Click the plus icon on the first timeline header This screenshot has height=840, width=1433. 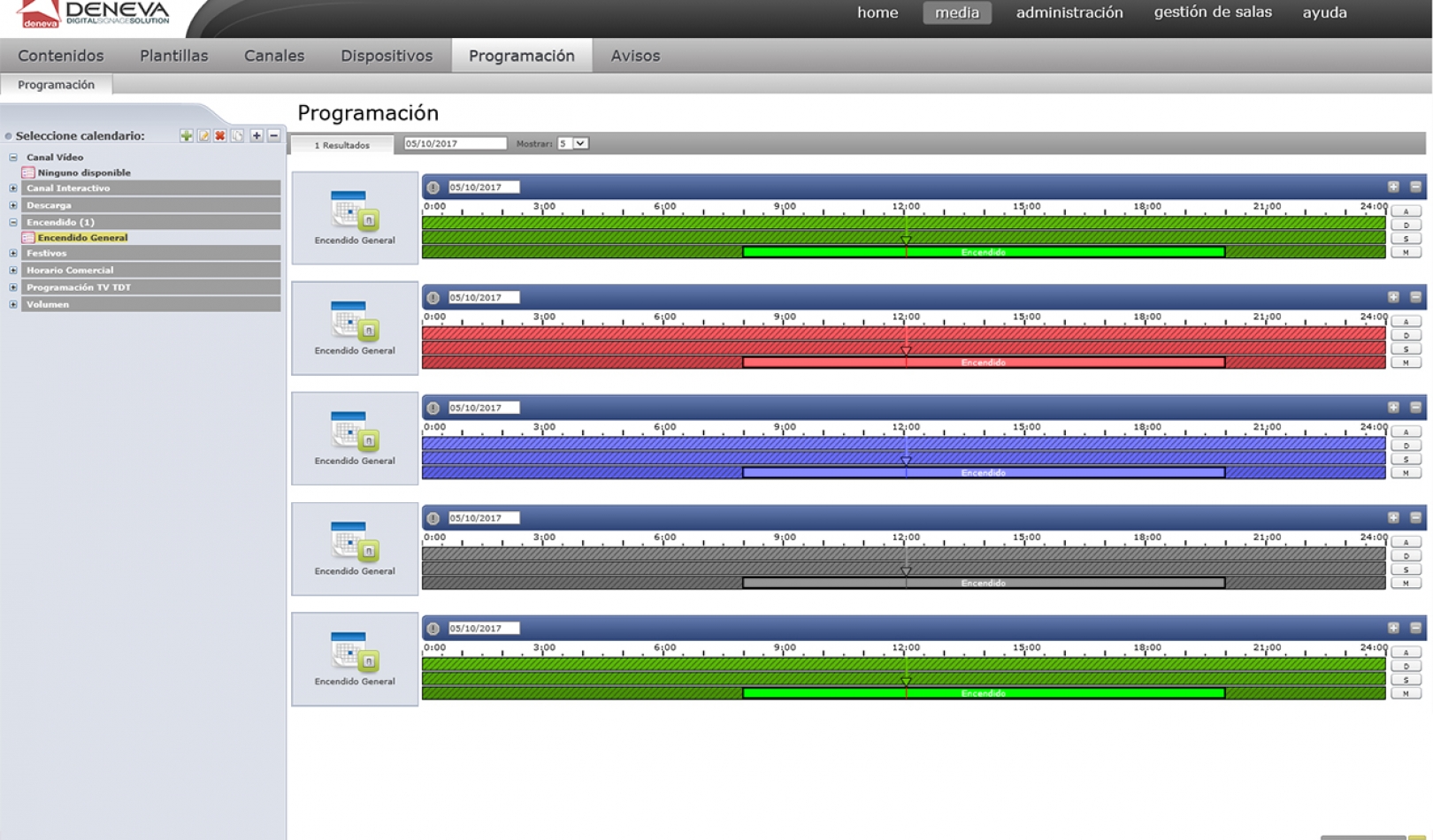tap(1393, 187)
